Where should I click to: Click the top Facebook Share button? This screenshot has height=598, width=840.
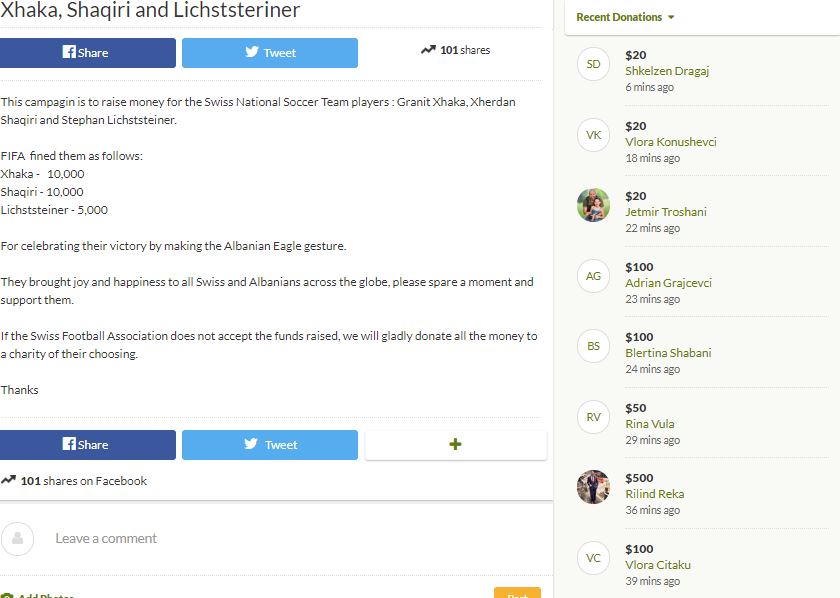tap(87, 53)
